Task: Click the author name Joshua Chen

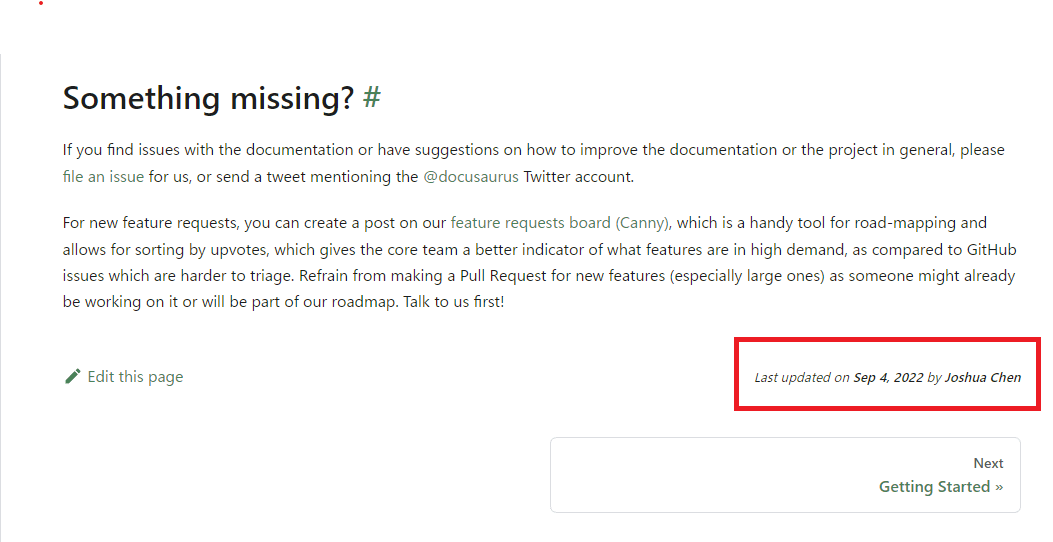Action: pyautogui.click(x=982, y=377)
